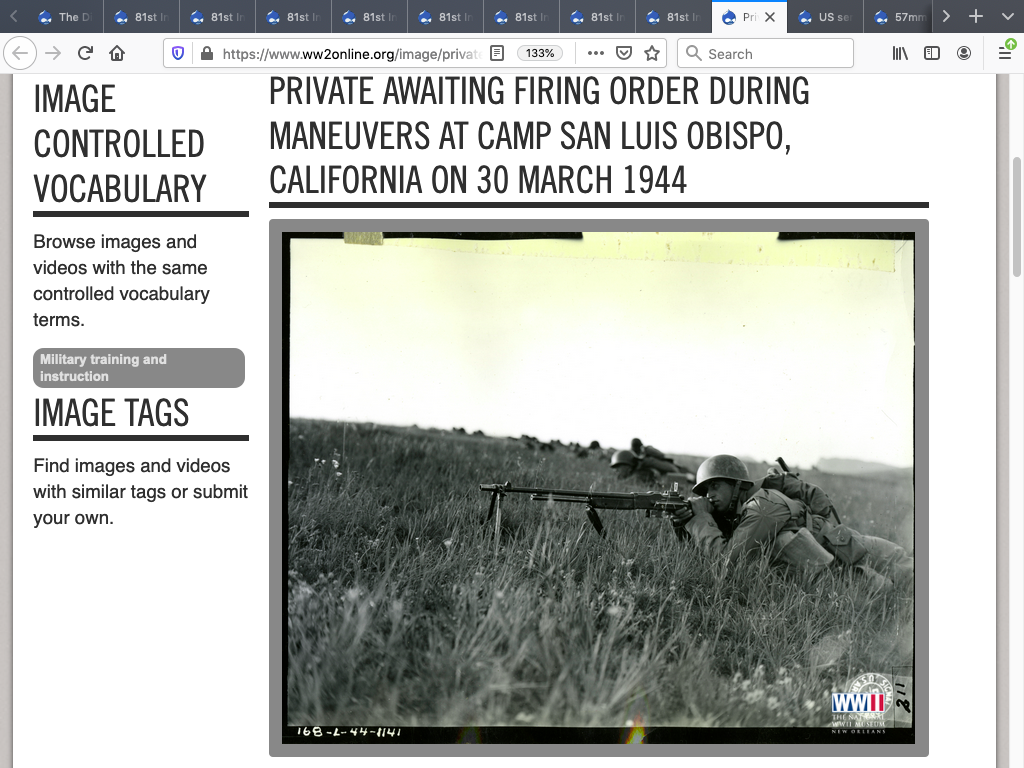Screen dimensions: 1024x768
Task: Open a new tab with plus button
Action: click(977, 17)
